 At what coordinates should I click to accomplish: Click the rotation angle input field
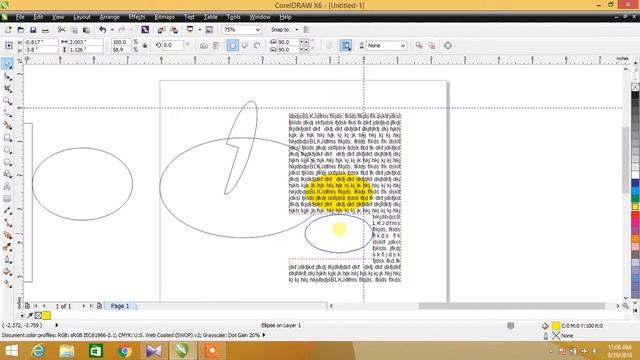click(x=173, y=45)
